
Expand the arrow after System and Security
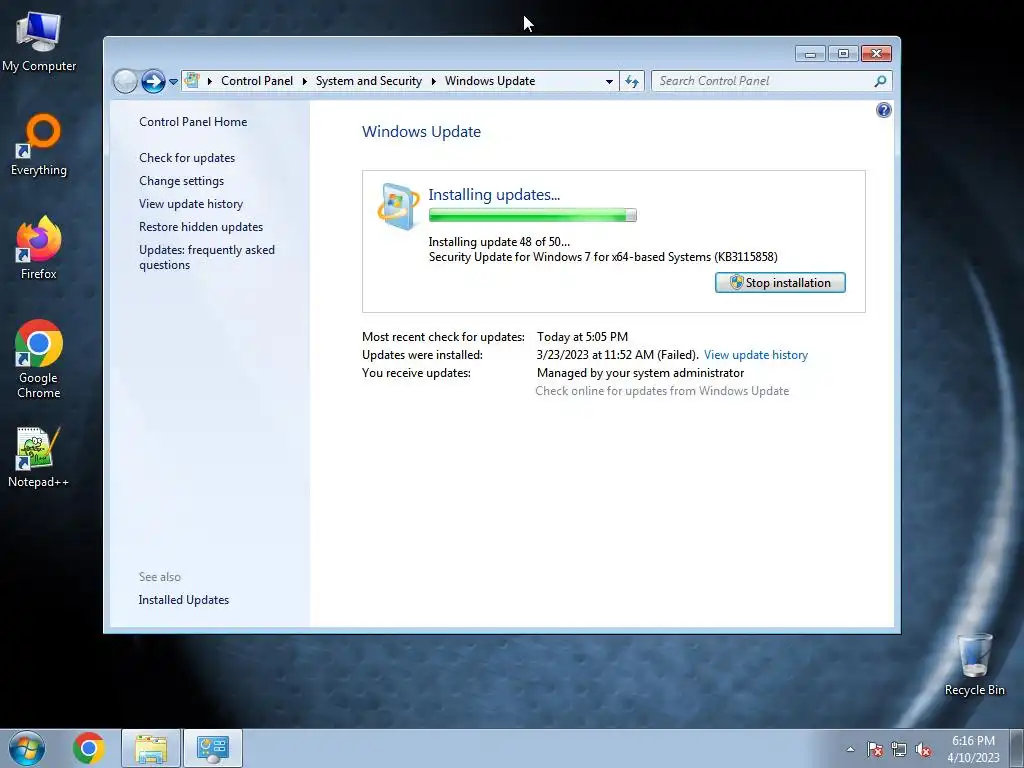(x=434, y=81)
